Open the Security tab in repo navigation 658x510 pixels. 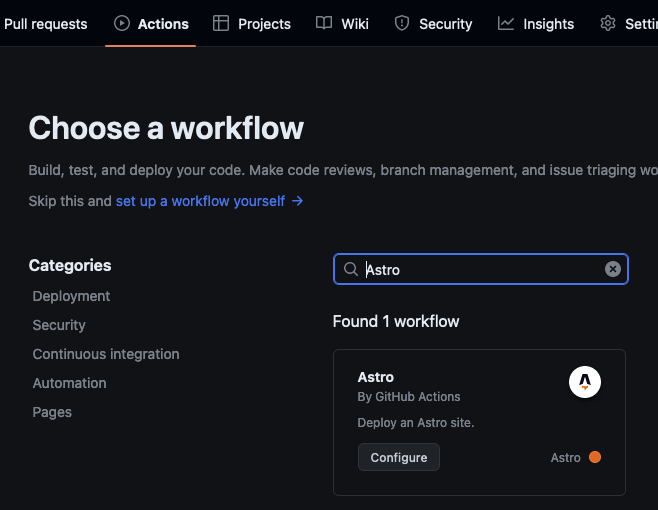433,24
